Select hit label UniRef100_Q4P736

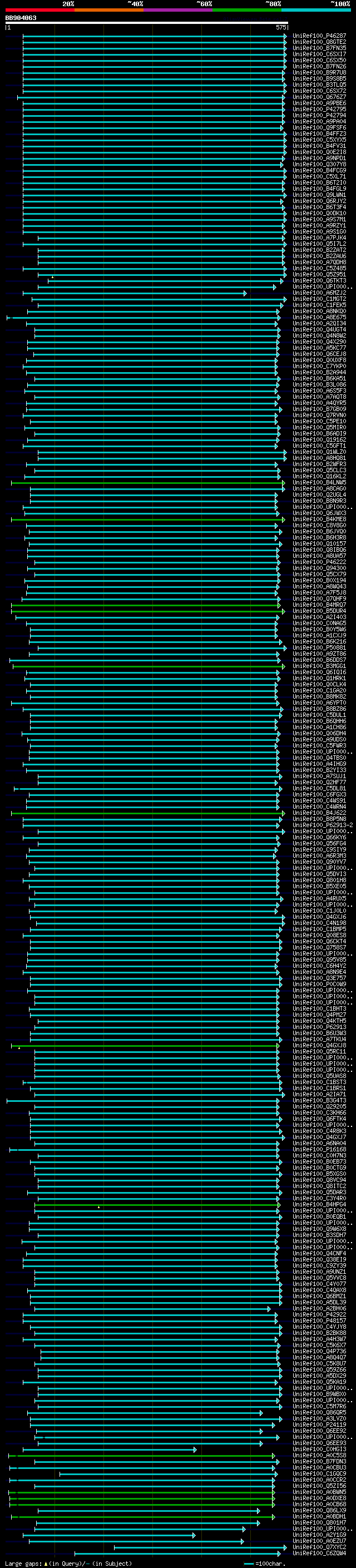319,1351
